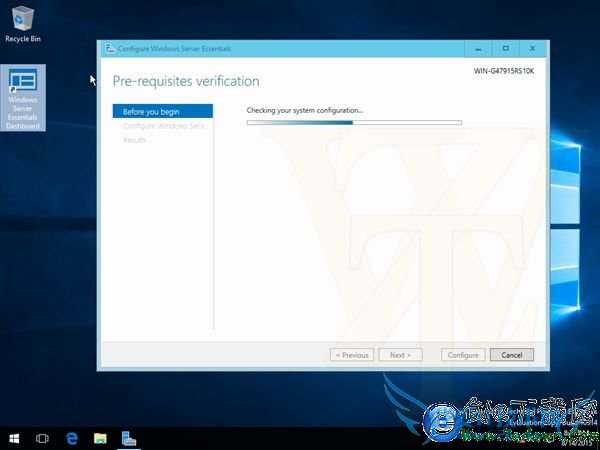
Task: Click the server name WIN-G47915RS10K
Action: point(504,71)
